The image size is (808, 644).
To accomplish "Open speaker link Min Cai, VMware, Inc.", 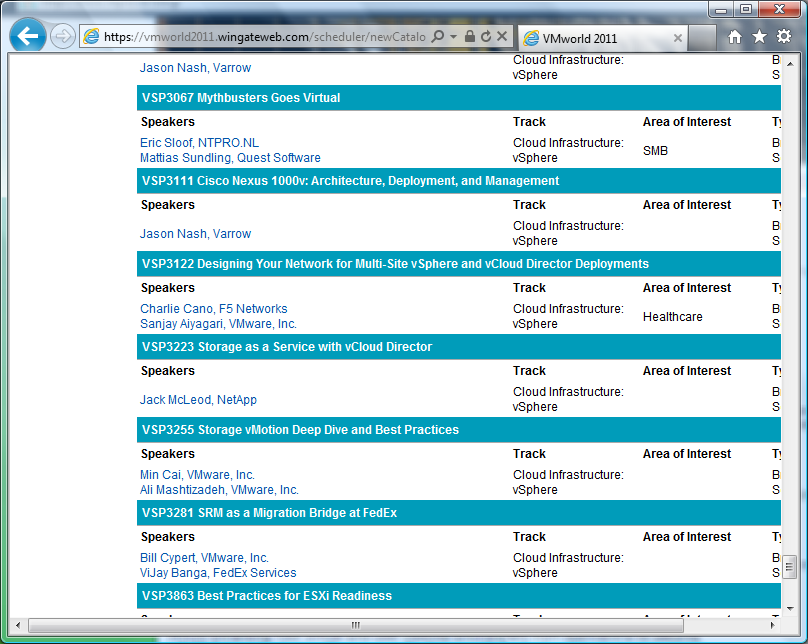I will 197,474.
